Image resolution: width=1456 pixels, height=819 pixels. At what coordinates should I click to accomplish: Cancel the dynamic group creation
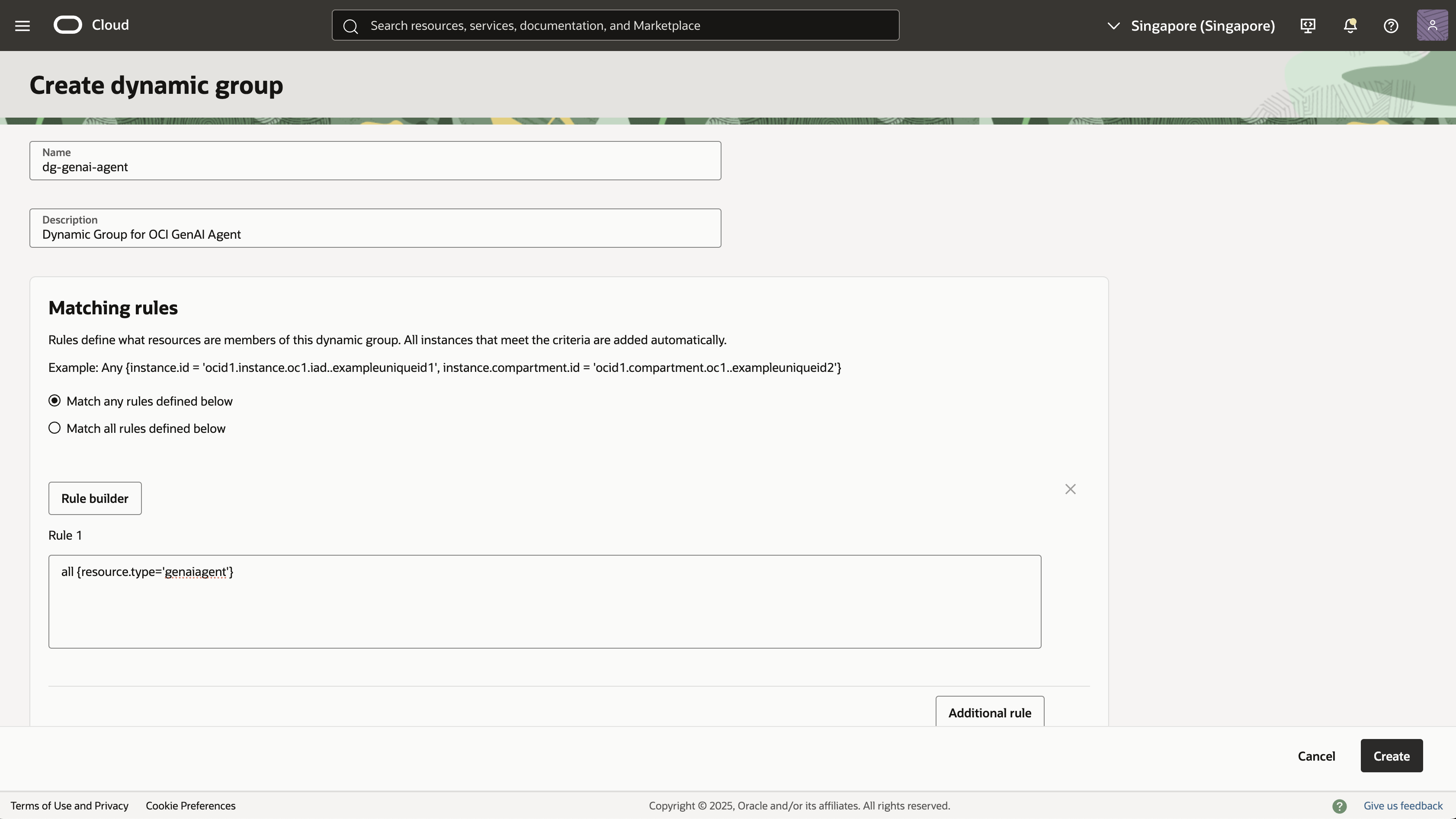tap(1316, 756)
